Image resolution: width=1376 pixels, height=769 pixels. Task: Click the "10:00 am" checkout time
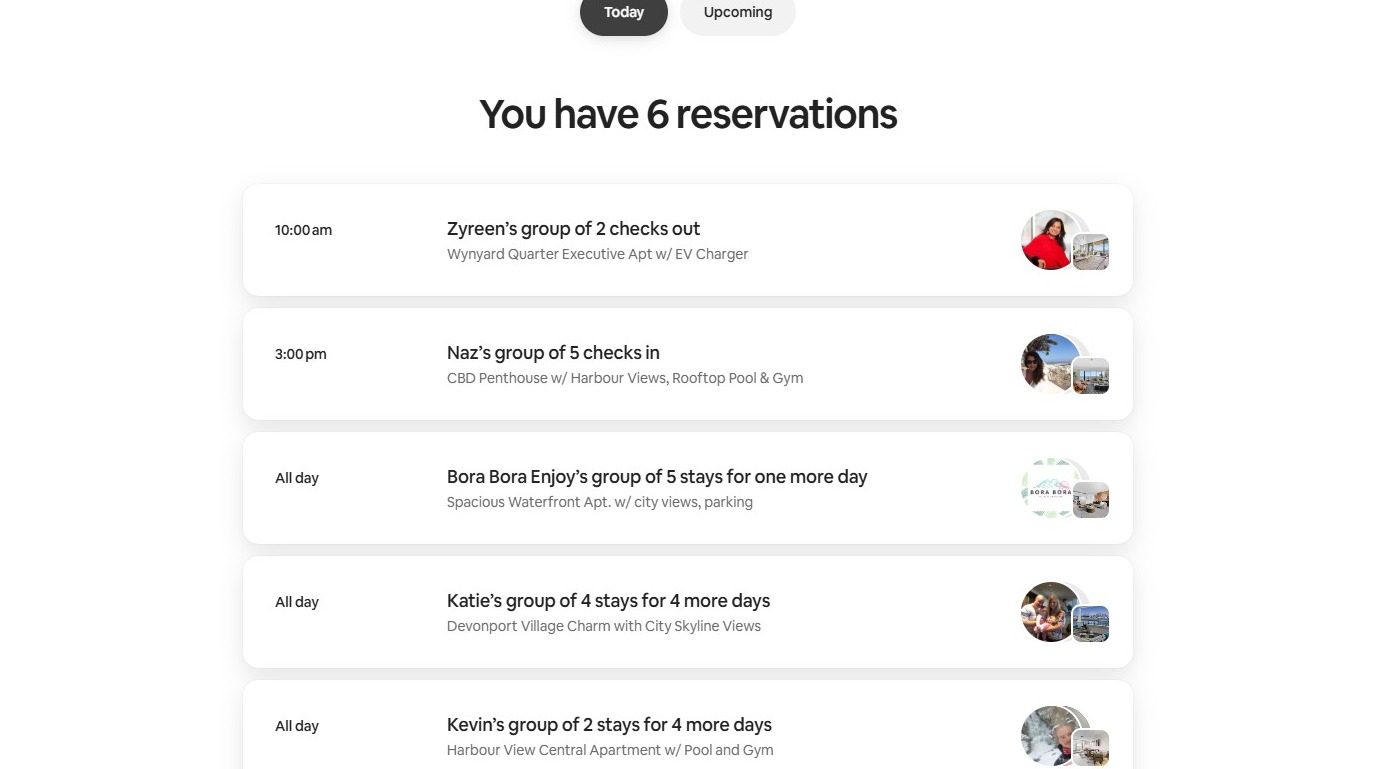[303, 230]
